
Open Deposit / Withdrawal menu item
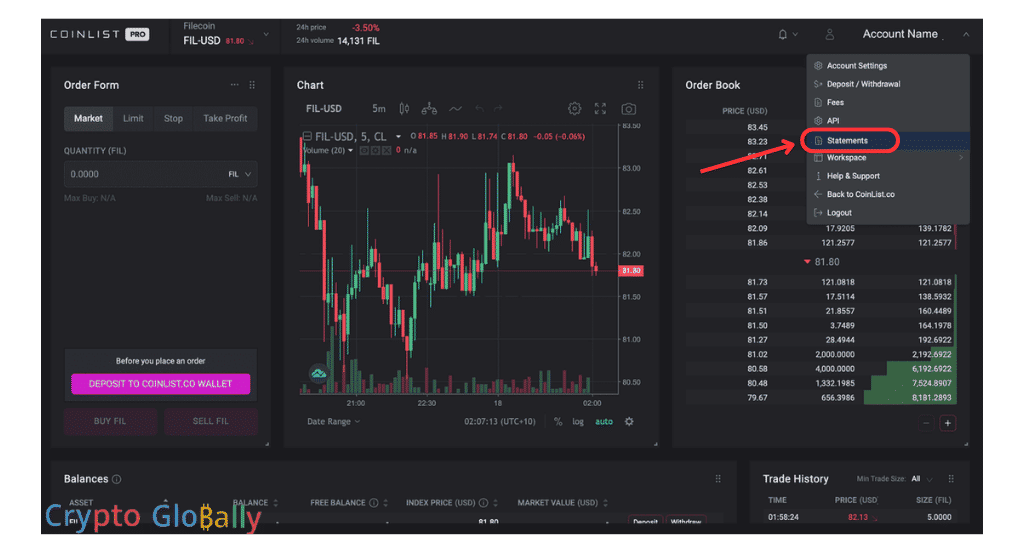888,84
